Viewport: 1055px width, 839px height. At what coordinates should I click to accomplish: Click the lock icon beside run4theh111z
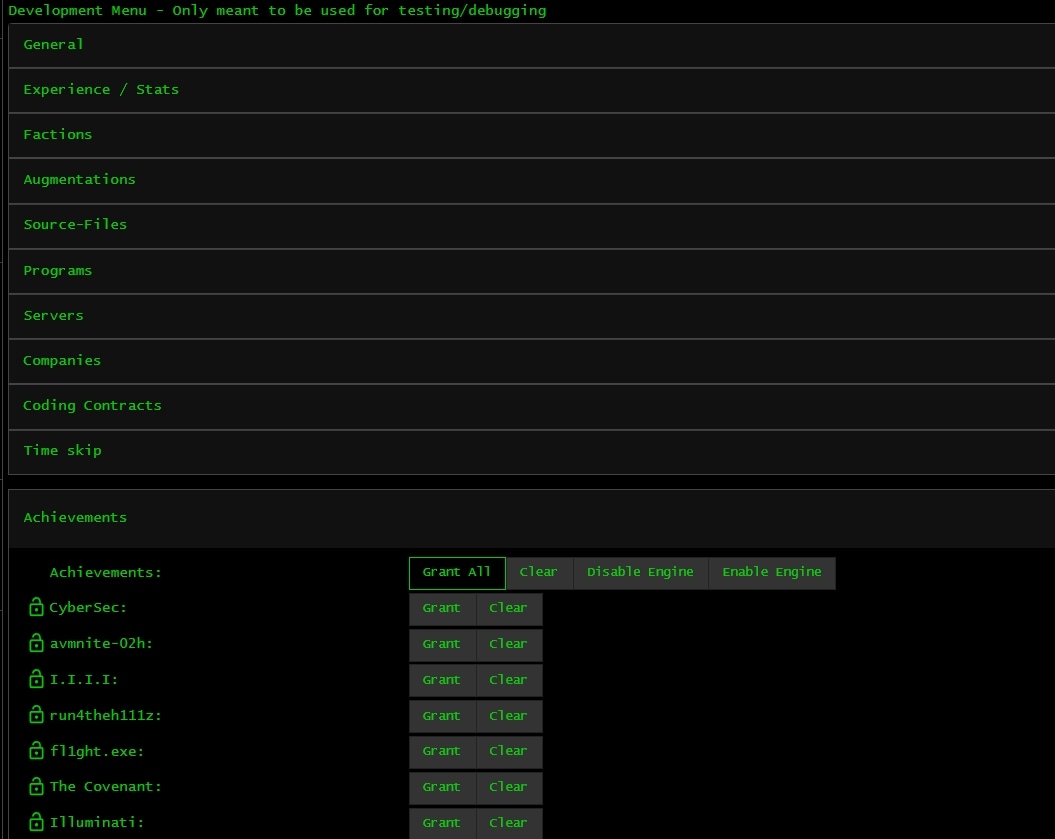36,715
